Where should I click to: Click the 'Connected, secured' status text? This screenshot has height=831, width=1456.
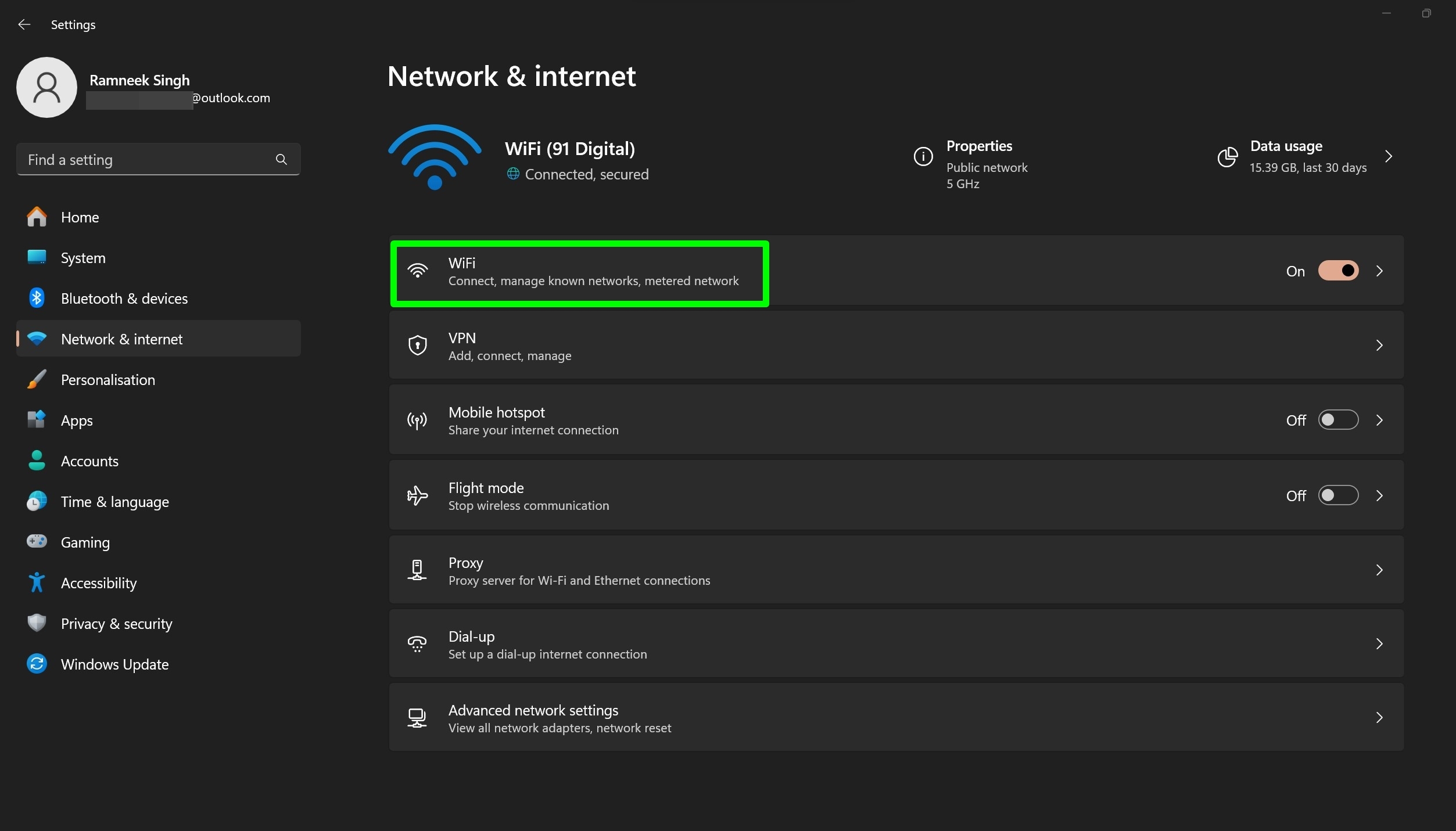587,174
